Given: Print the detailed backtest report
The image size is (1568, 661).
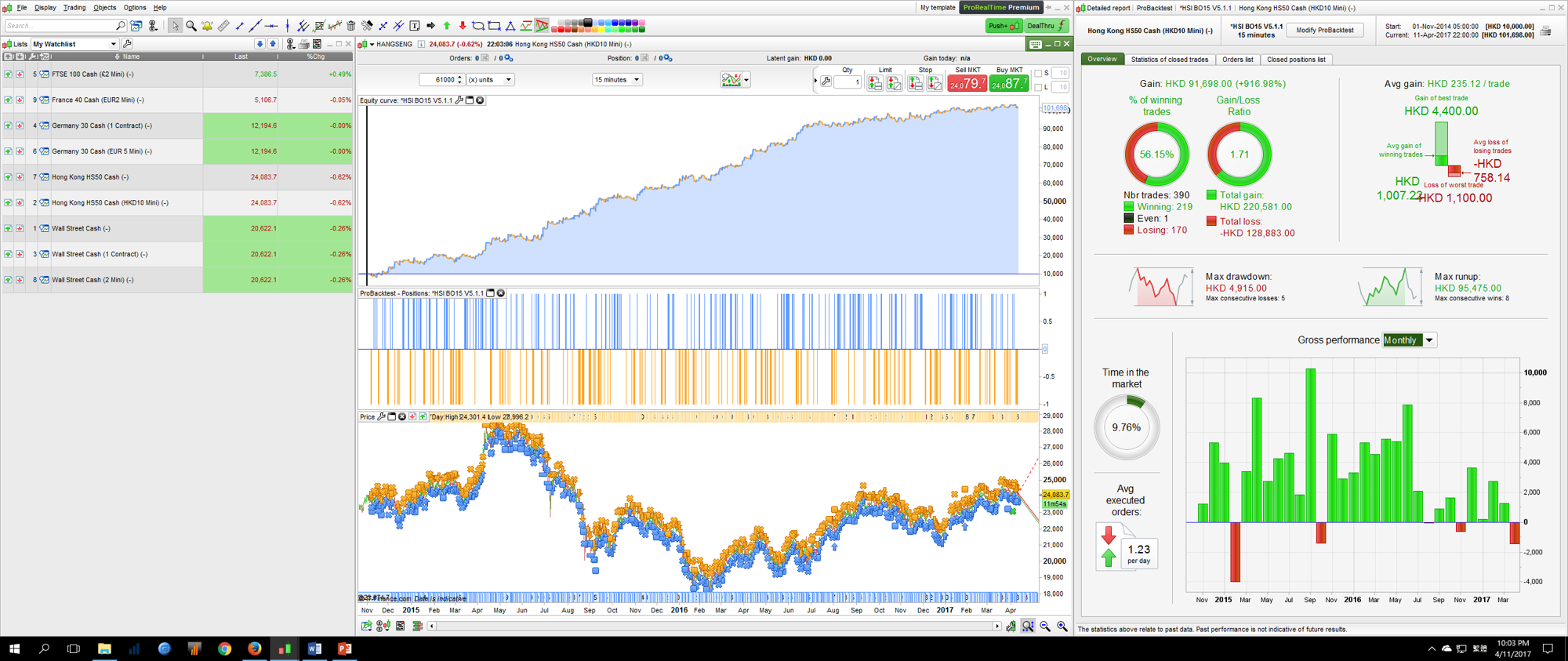Looking at the screenshot, I should [x=1545, y=31].
